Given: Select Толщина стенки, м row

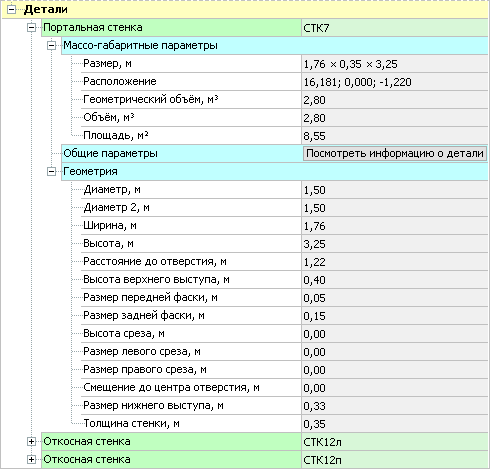Looking at the screenshot, I should 285,424.
